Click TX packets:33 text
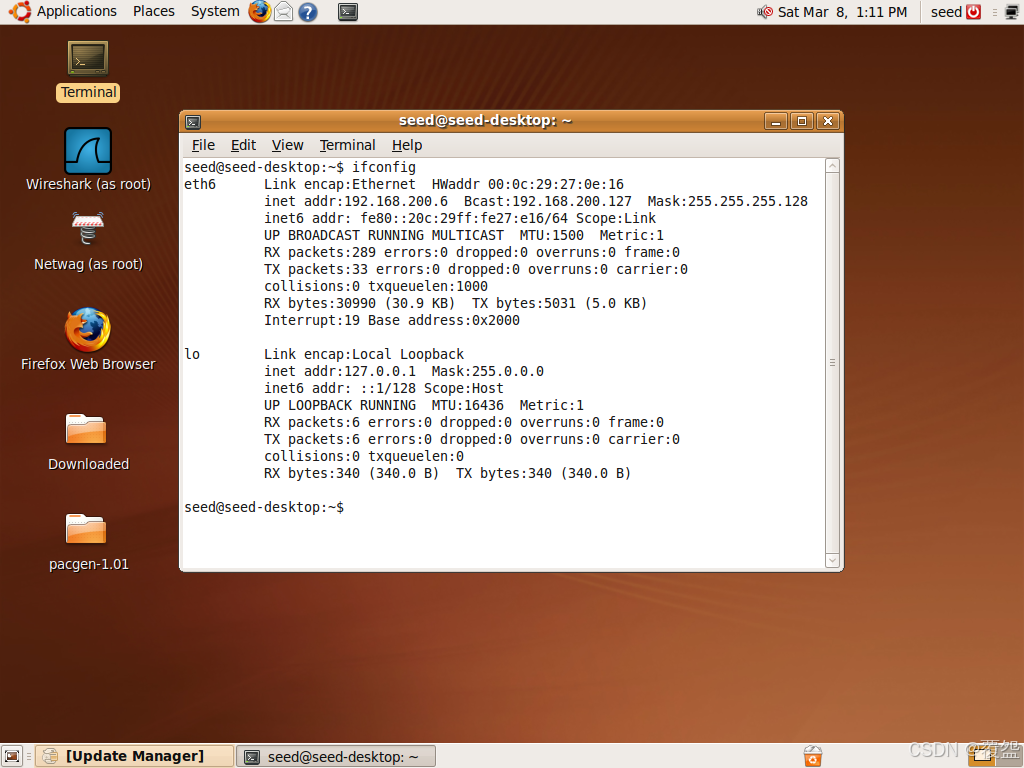 point(316,269)
